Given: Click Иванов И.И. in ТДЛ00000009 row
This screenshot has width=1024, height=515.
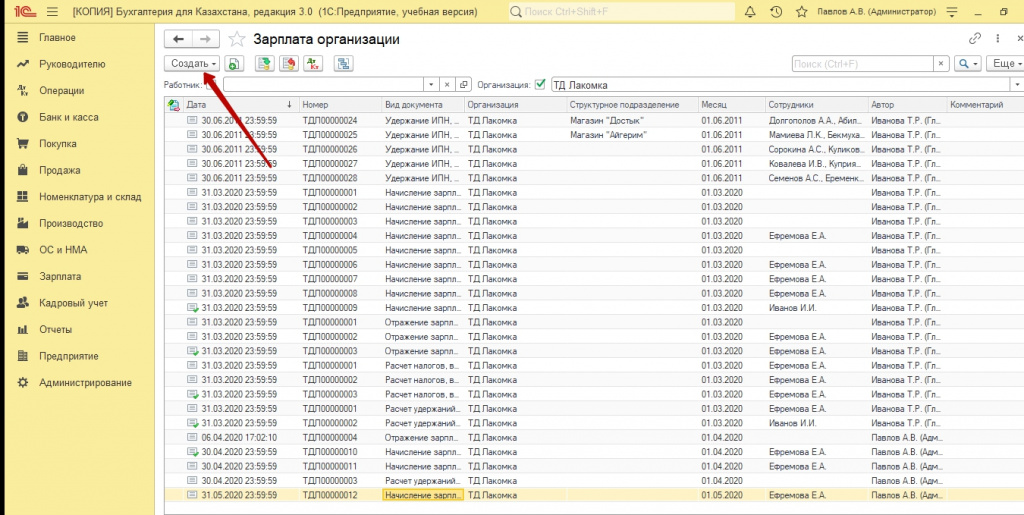Looking at the screenshot, I should 792,307.
